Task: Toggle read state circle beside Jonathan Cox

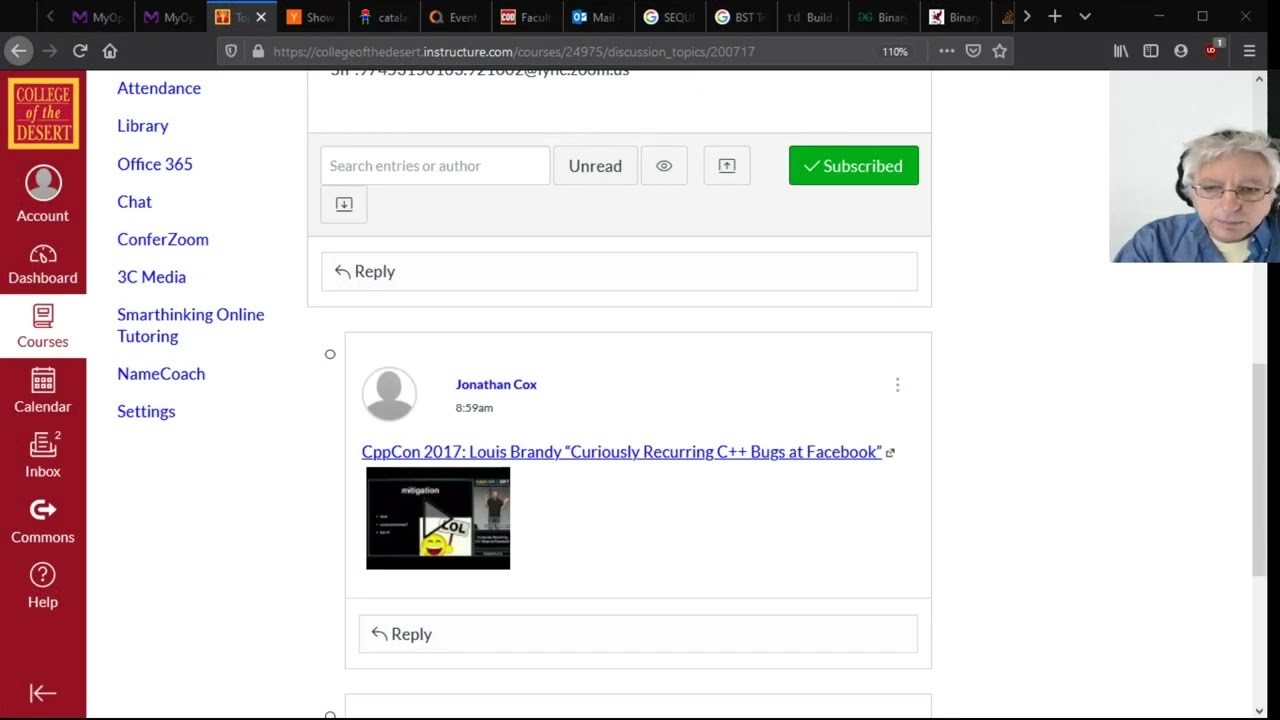Action: pos(330,354)
